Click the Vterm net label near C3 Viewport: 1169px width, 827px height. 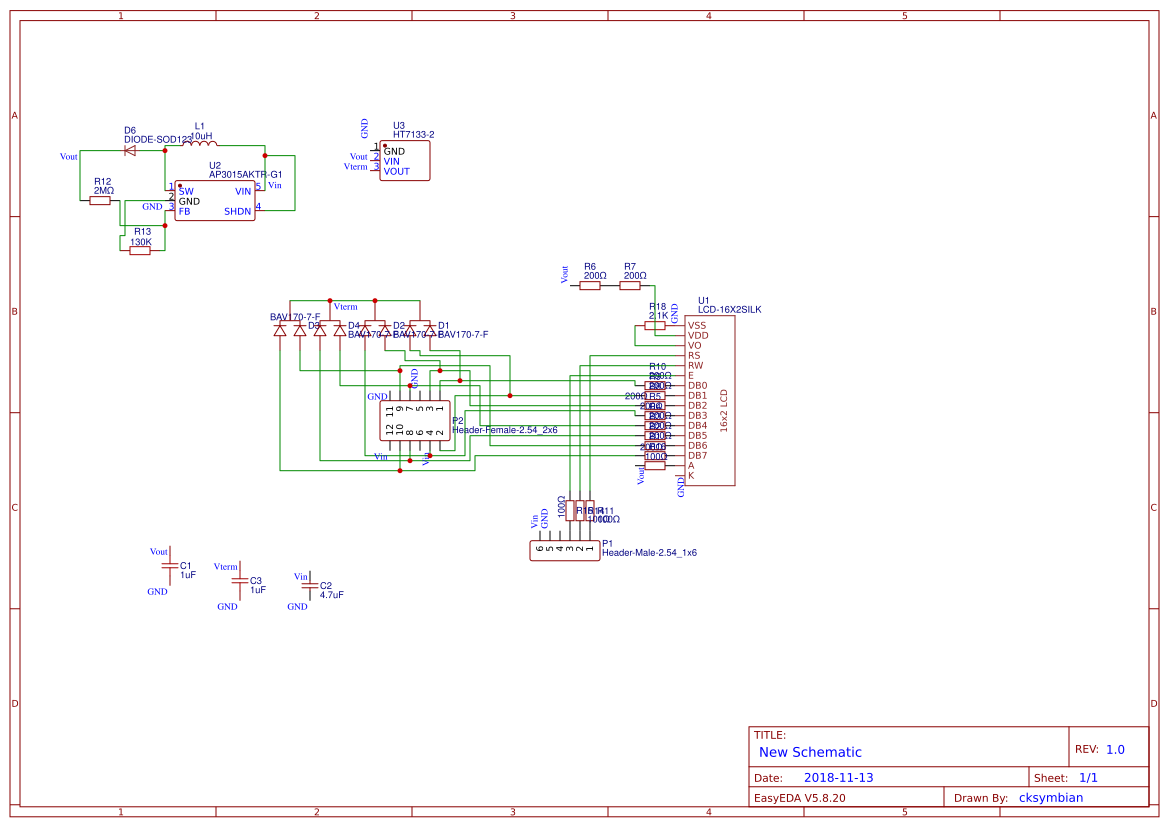227,568
